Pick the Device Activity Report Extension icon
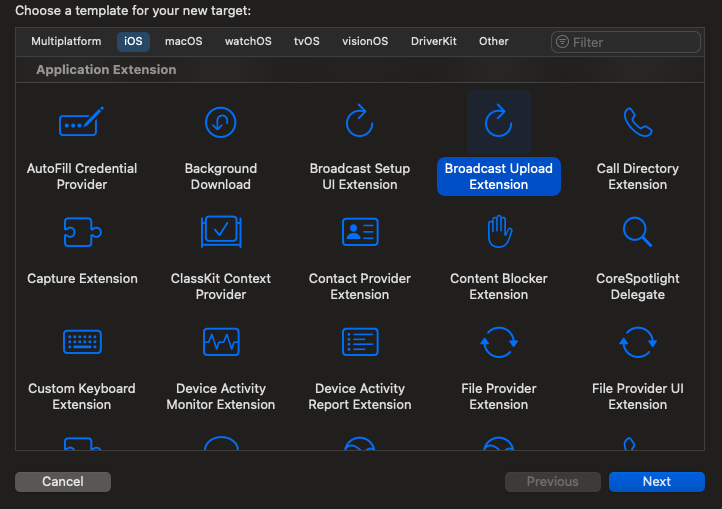Image resolution: width=722 pixels, height=509 pixels. tap(360, 342)
